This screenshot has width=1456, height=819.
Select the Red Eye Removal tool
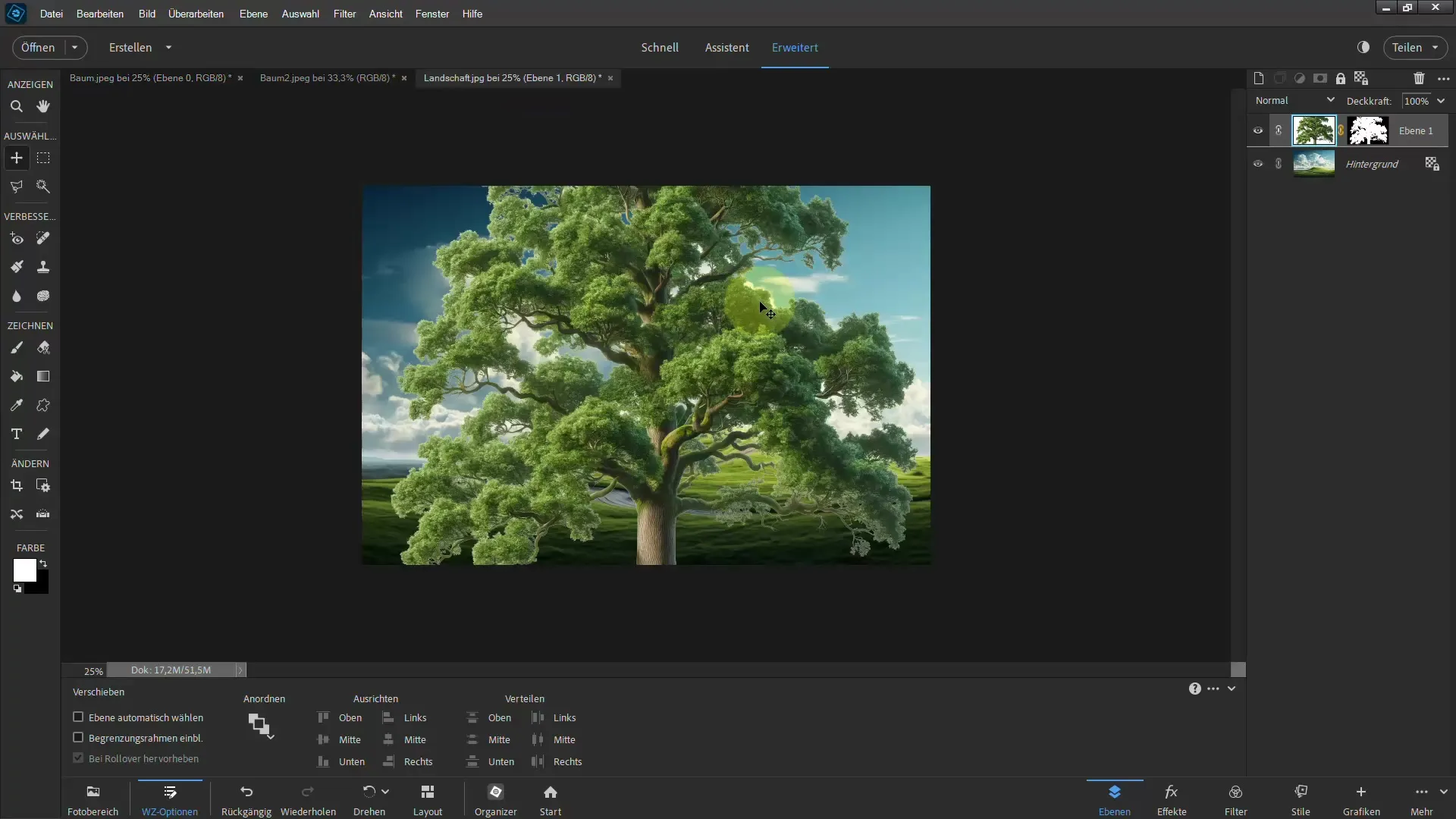16,238
